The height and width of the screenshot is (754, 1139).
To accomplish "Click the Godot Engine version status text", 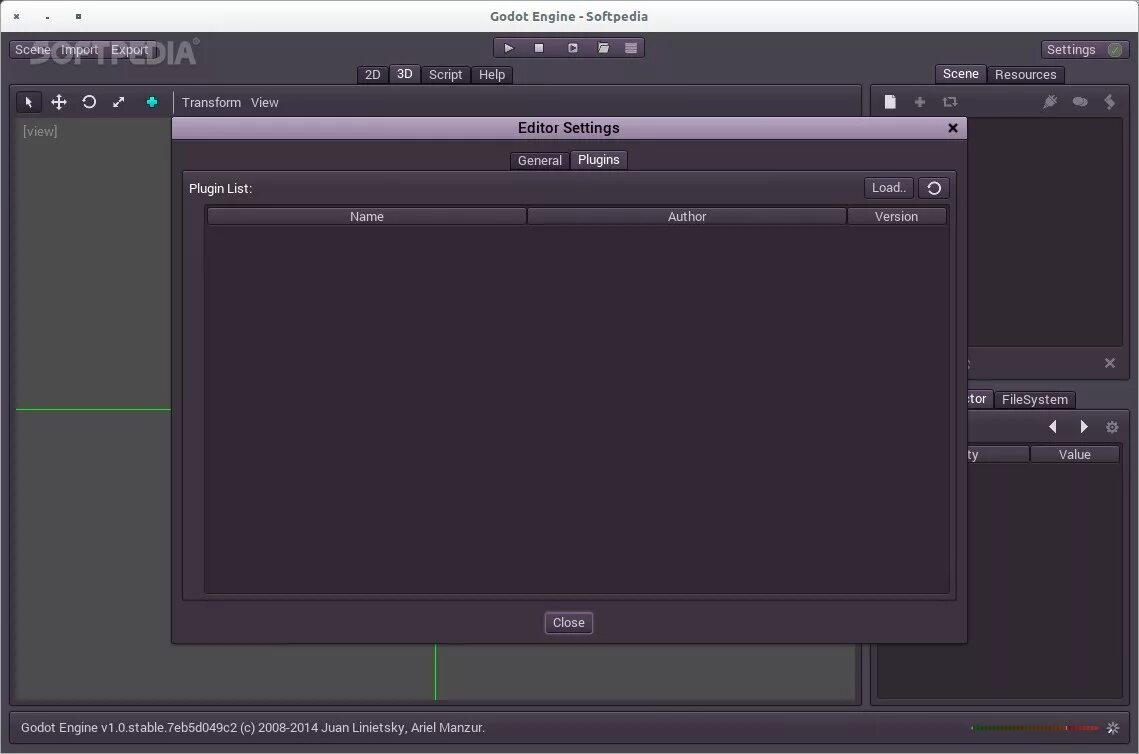I will tap(253, 728).
